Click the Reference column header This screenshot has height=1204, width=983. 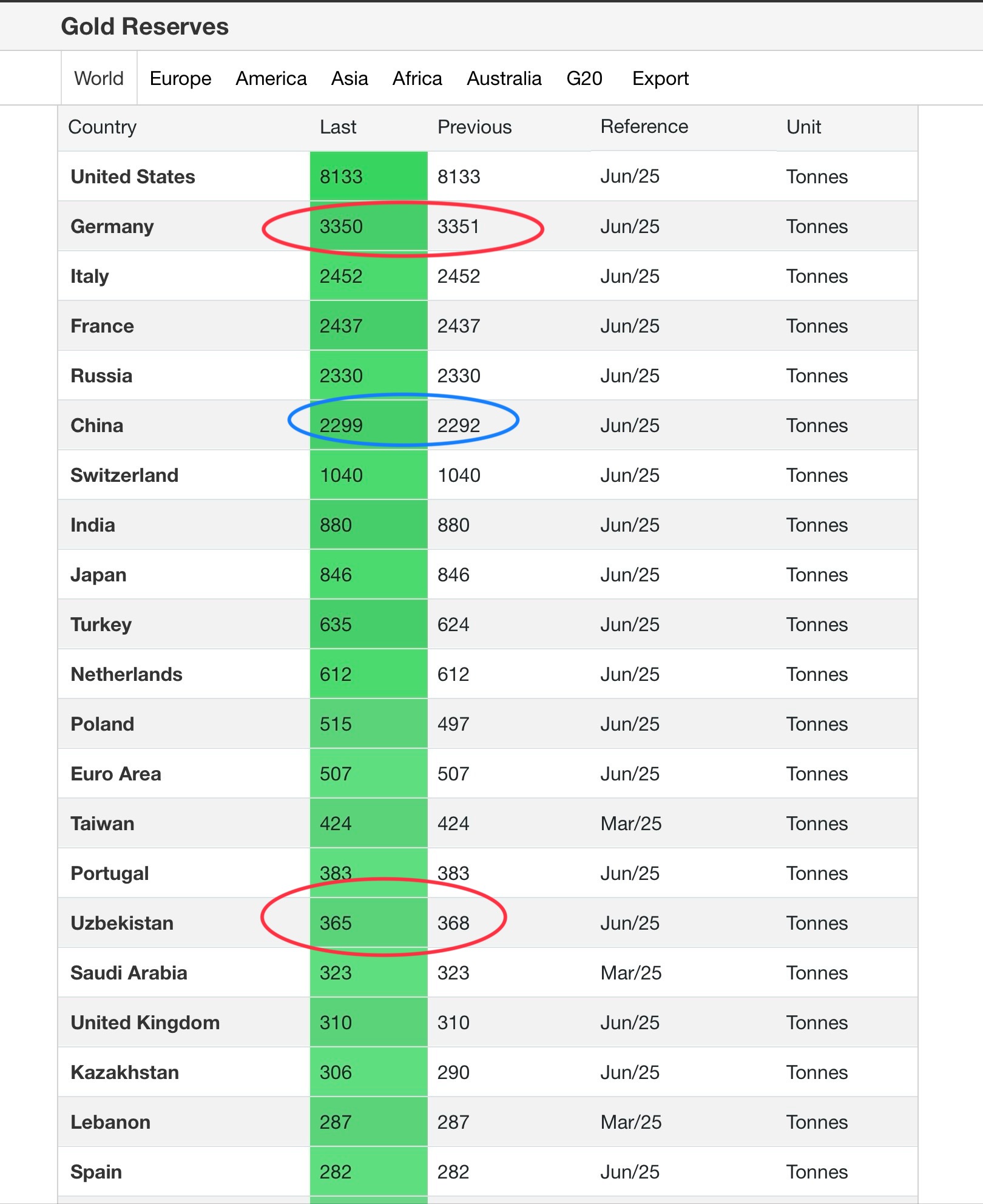click(644, 126)
